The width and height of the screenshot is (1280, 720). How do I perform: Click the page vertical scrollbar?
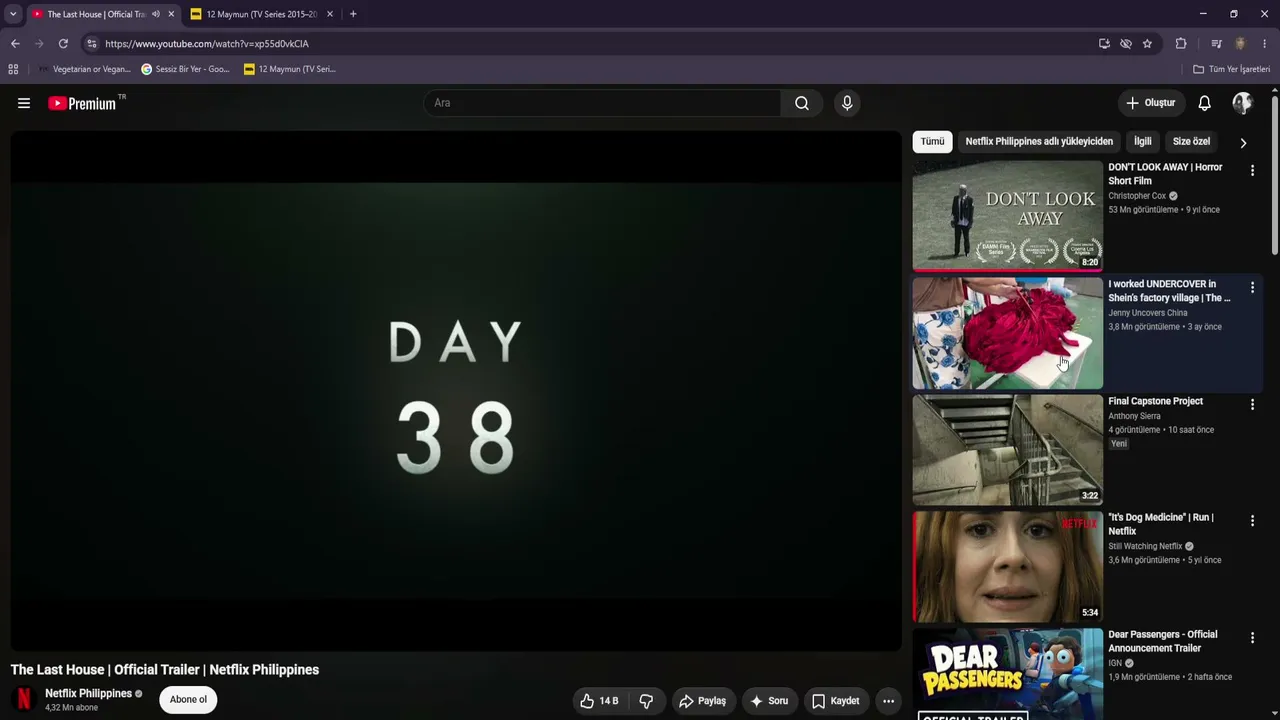pos(1275,175)
